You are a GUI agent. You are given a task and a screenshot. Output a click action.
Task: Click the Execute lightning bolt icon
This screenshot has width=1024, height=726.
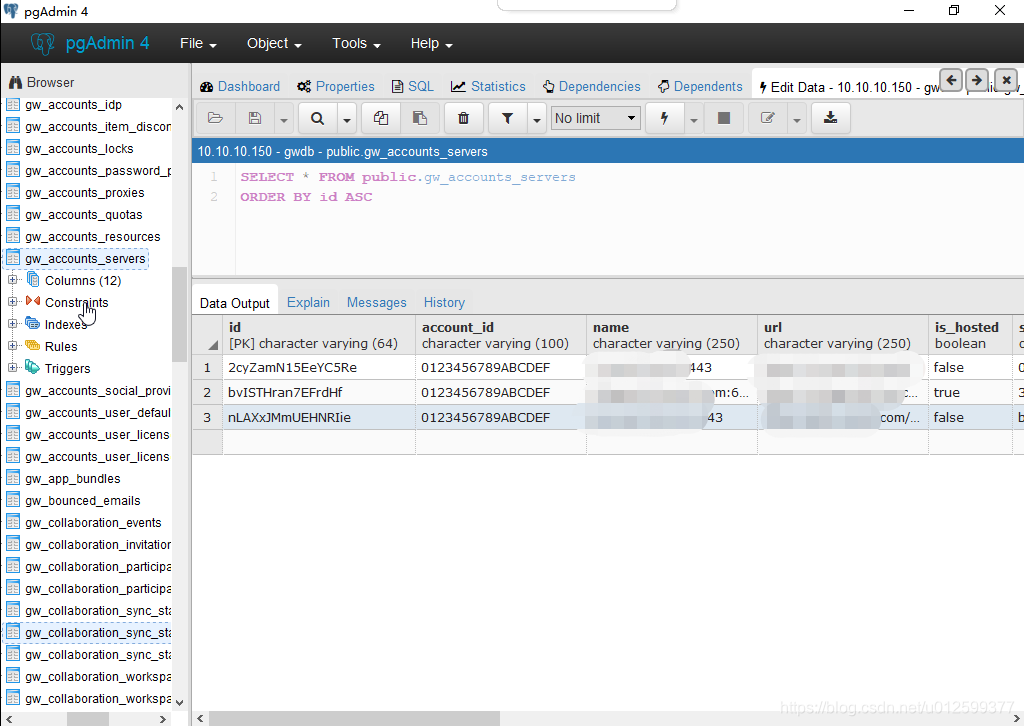point(664,118)
